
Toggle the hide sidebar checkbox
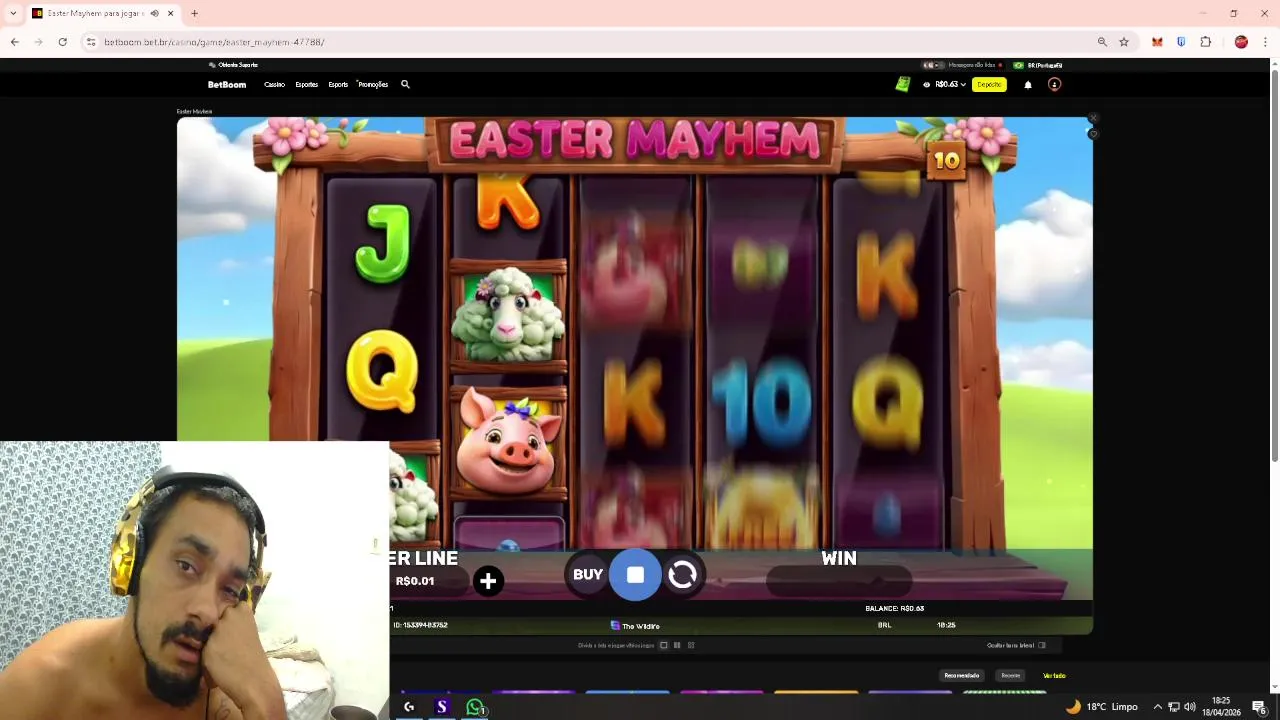tap(1042, 645)
